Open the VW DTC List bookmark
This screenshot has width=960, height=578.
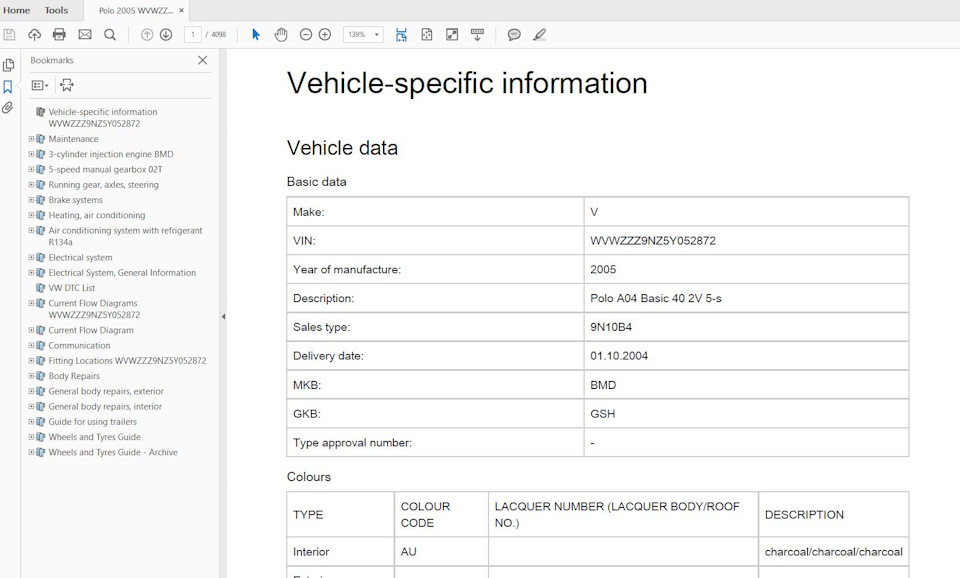pyautogui.click(x=72, y=288)
